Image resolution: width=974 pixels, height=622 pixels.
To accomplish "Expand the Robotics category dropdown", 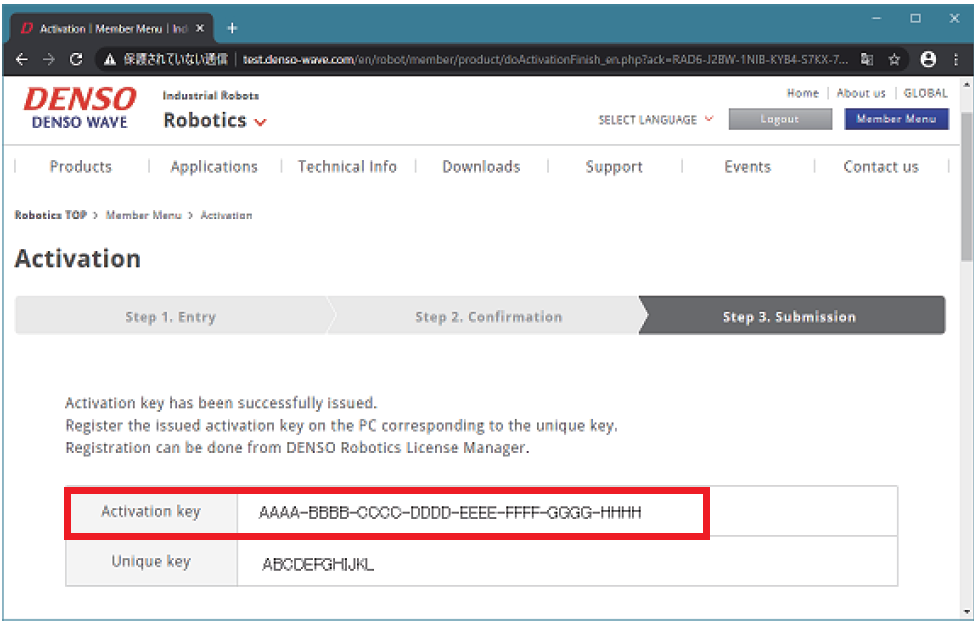I will pos(215,121).
